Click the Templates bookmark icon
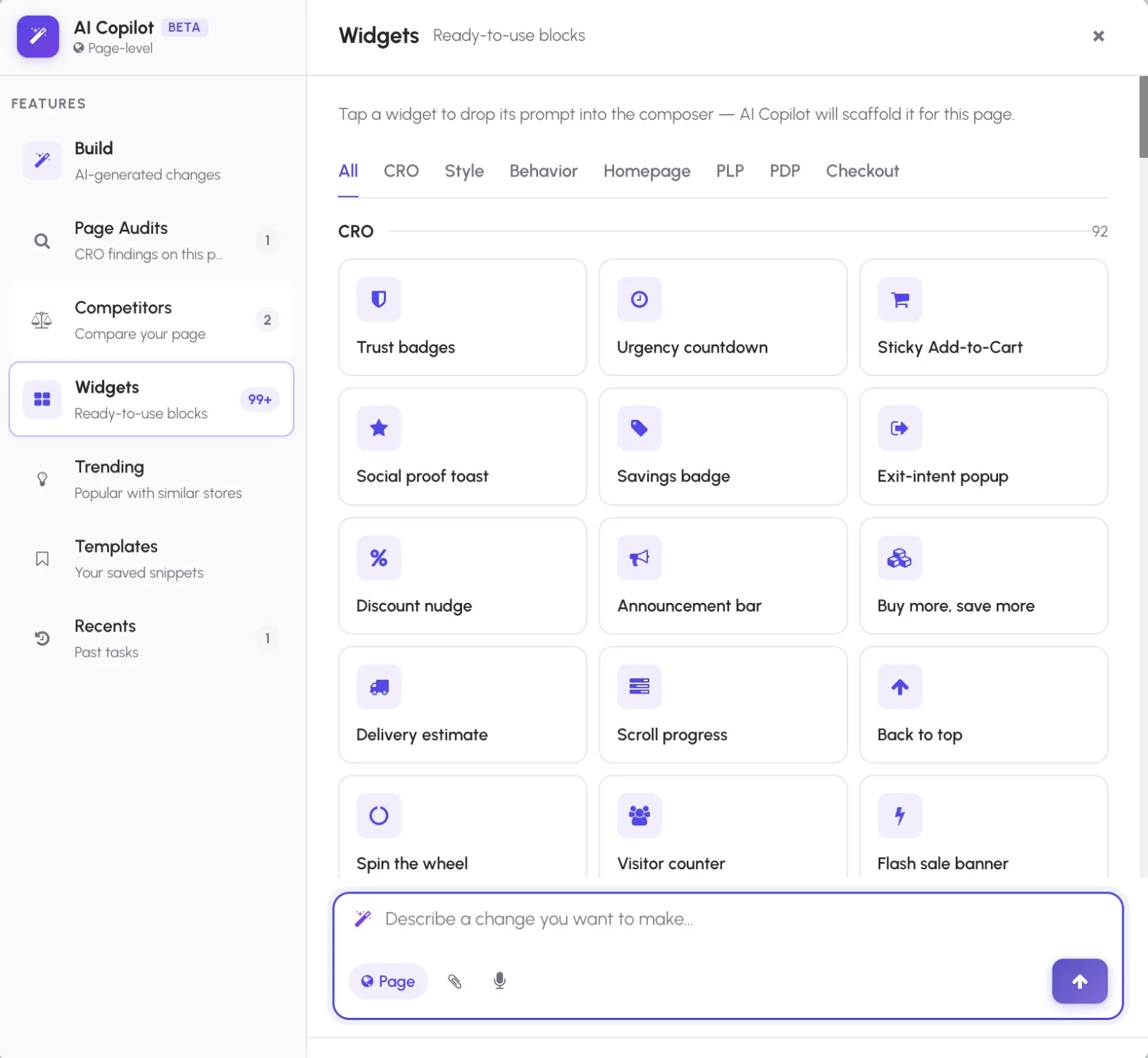 coord(42,558)
